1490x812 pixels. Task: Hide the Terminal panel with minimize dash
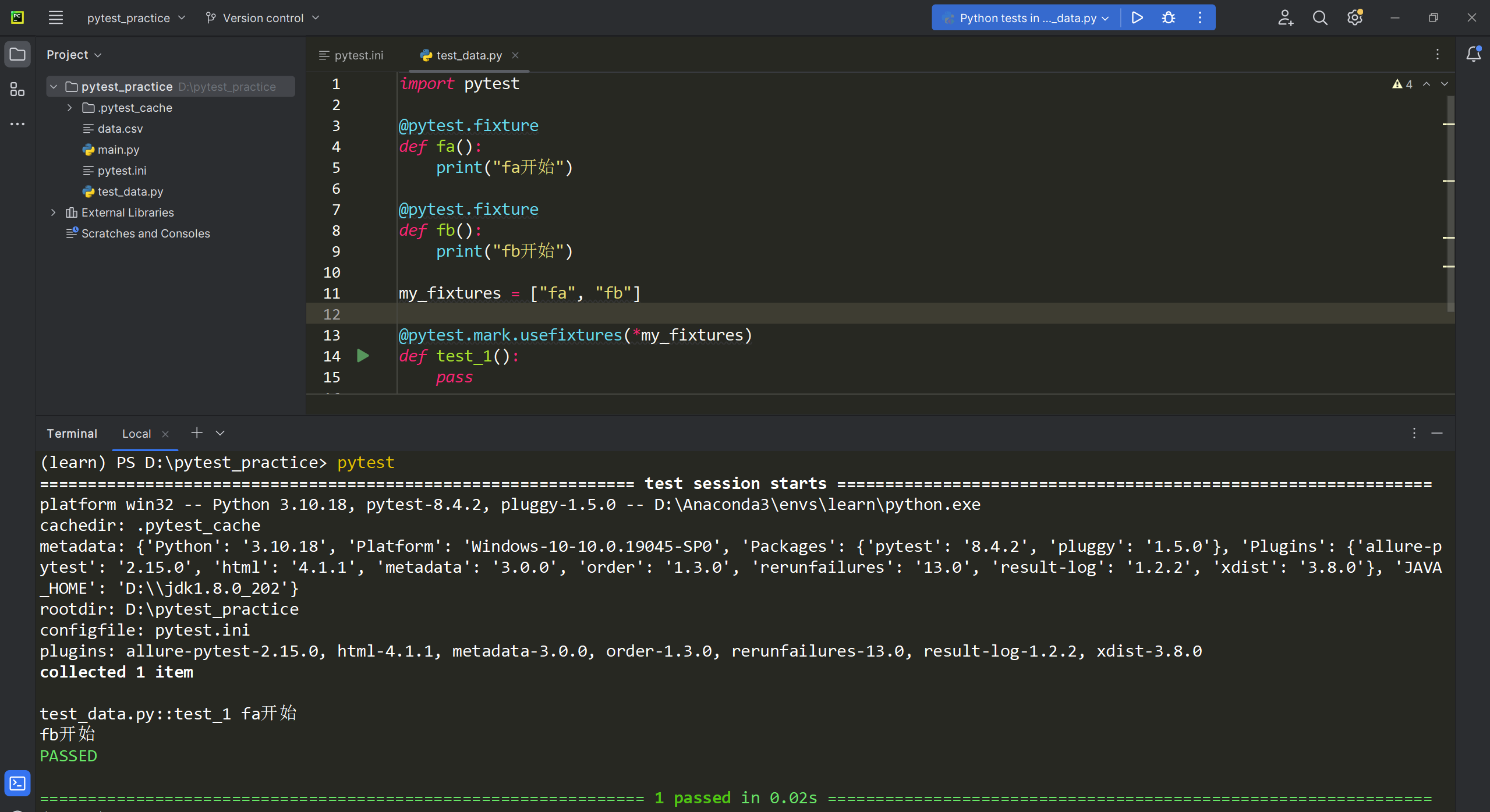[1437, 433]
